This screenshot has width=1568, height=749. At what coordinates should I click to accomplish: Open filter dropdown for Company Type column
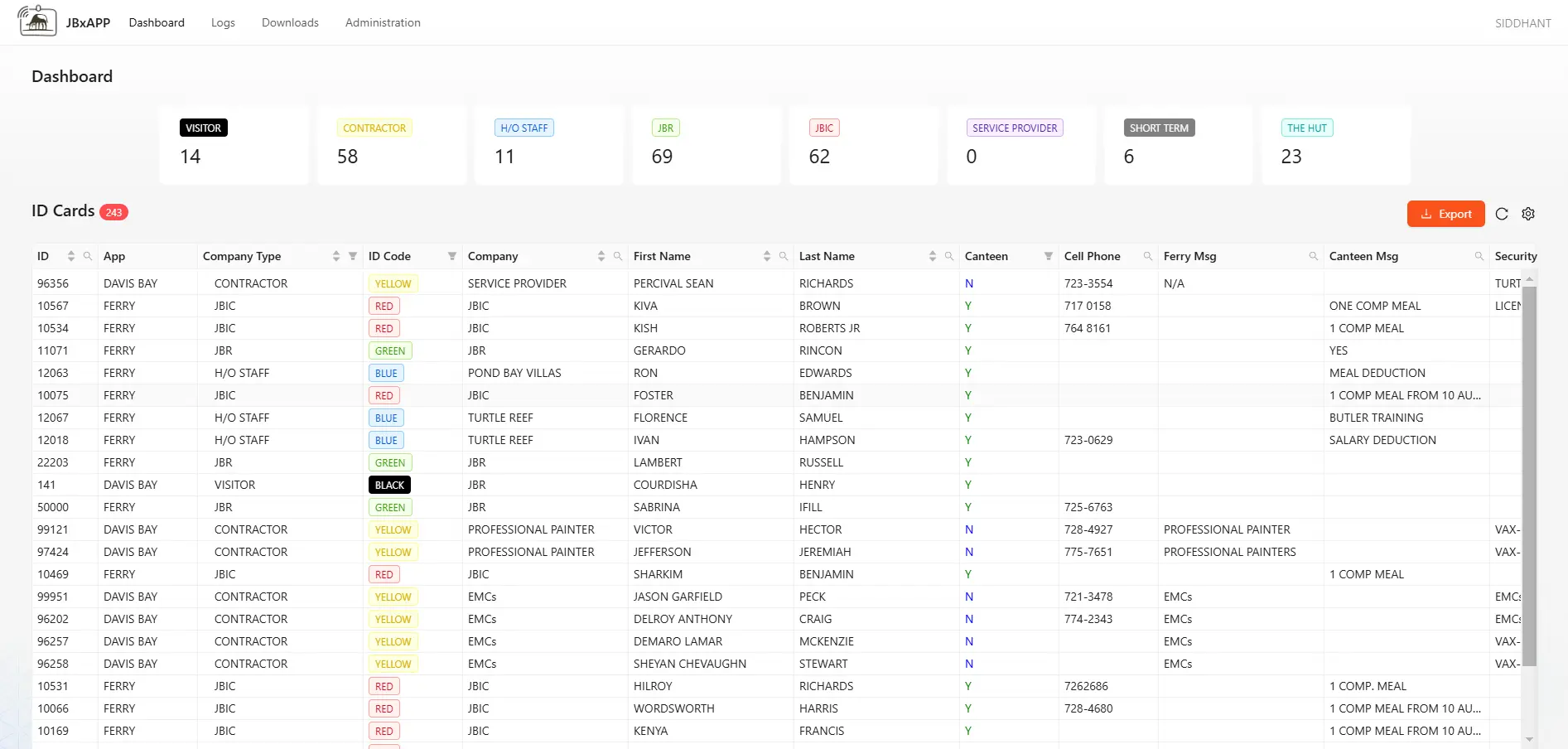click(353, 256)
